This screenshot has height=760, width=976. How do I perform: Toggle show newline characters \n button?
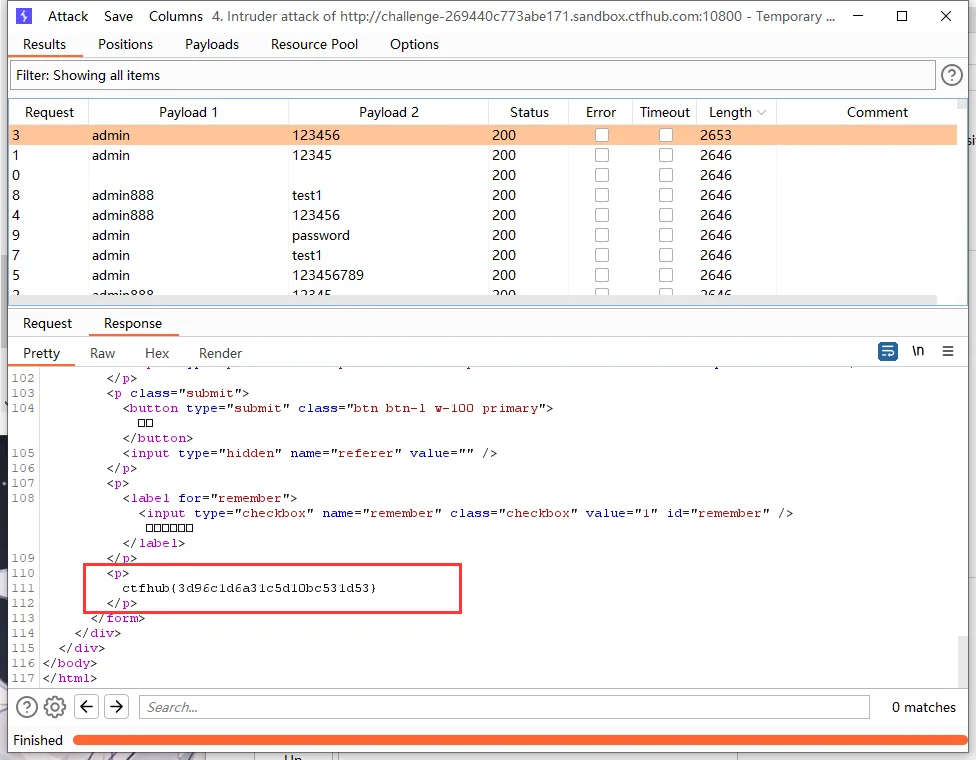pyautogui.click(x=918, y=352)
